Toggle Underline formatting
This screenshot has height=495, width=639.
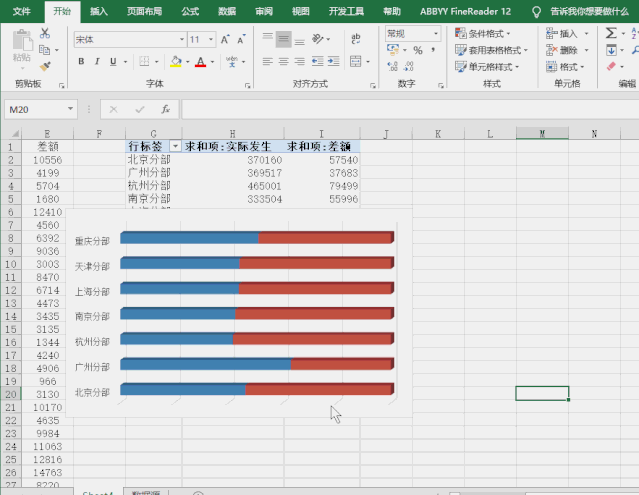tap(113, 62)
